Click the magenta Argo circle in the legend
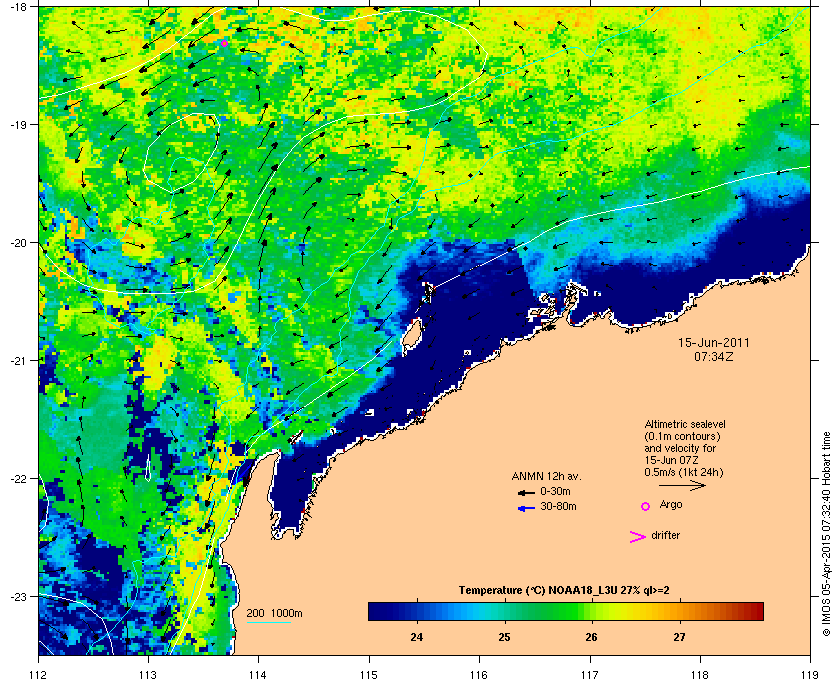Viewport: 840px width, 680px height. (646, 506)
